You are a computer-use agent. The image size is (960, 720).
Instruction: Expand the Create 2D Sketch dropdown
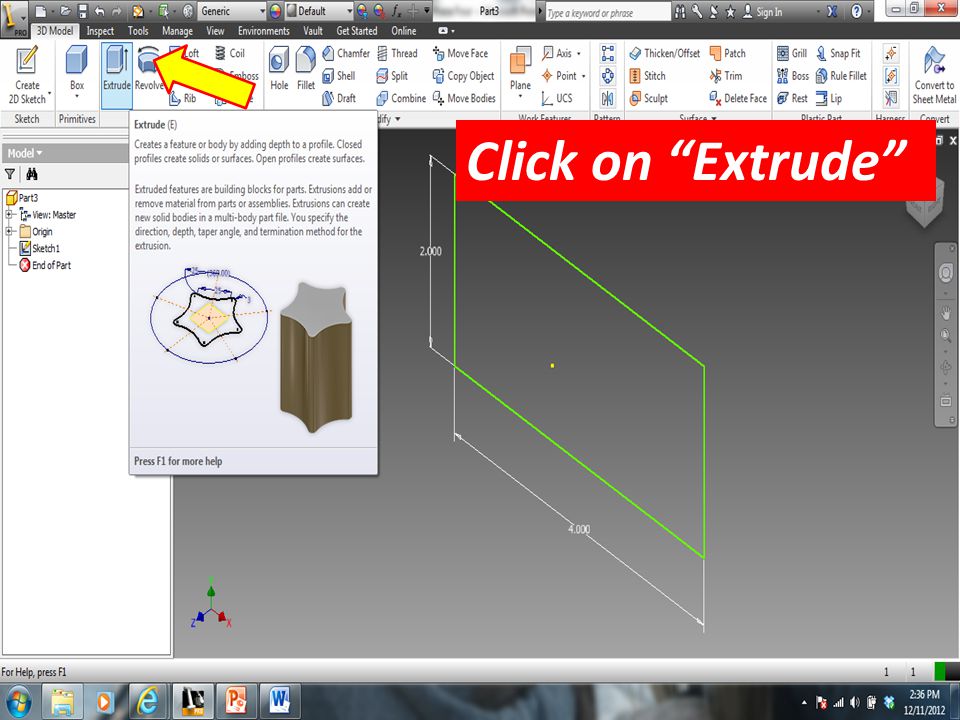click(x=49, y=94)
